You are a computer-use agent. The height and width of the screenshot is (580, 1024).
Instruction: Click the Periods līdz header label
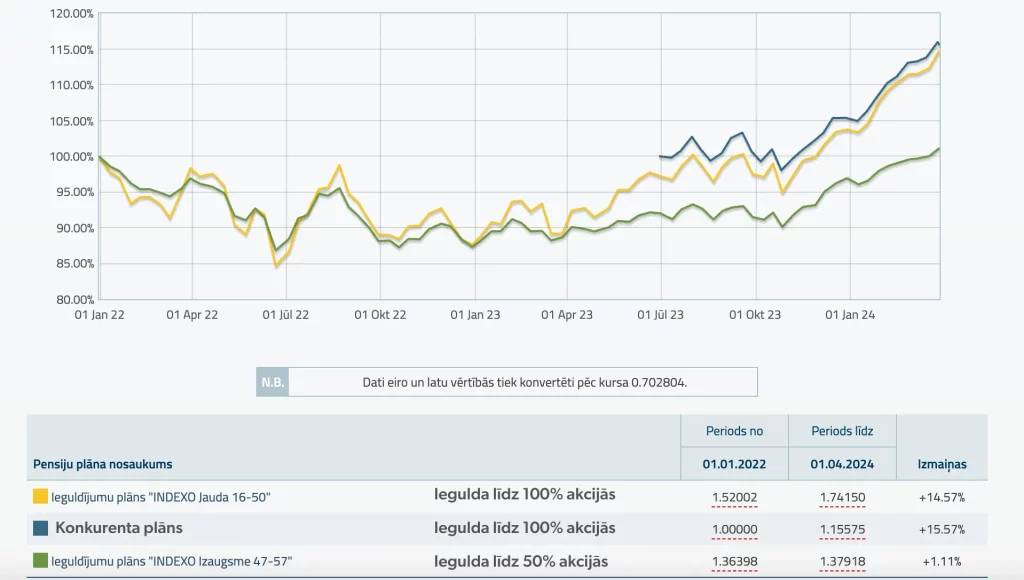click(842, 431)
